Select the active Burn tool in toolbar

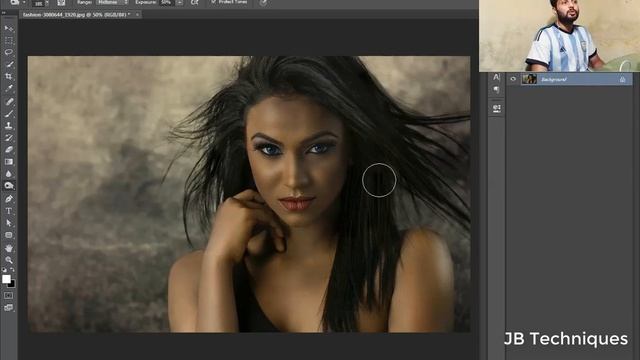[x=9, y=186]
